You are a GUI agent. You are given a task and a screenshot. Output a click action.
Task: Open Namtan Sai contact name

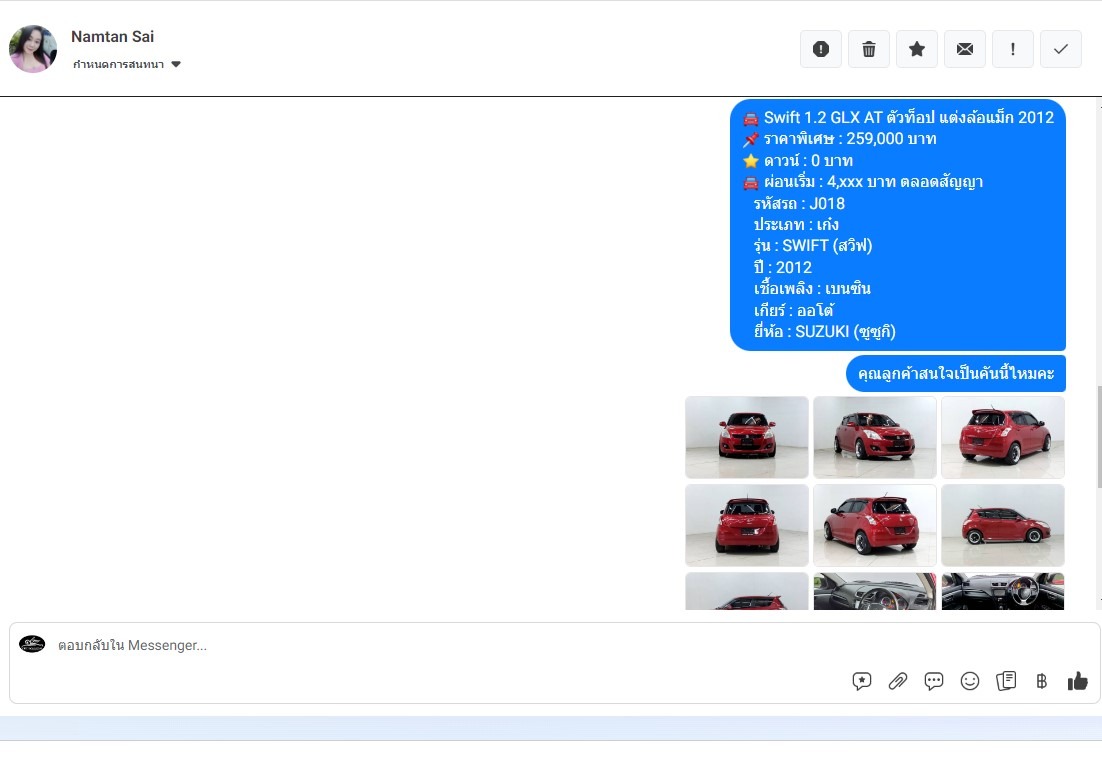tap(112, 37)
